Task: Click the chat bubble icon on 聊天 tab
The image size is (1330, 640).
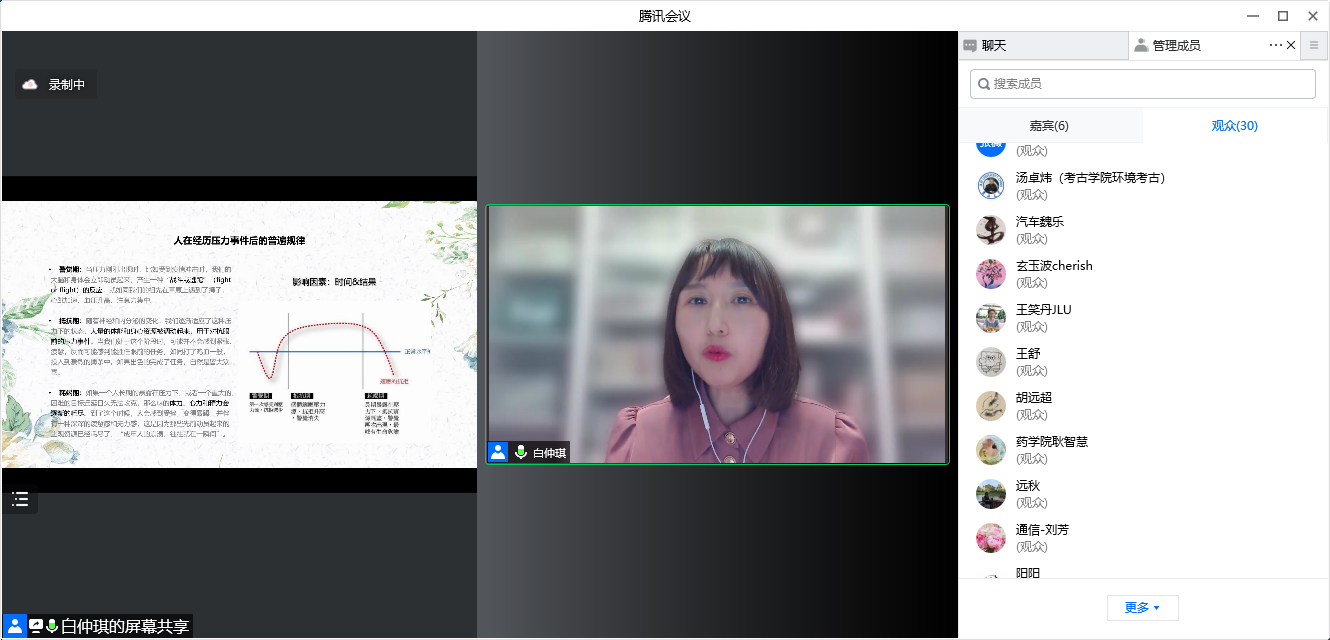Action: click(x=970, y=45)
